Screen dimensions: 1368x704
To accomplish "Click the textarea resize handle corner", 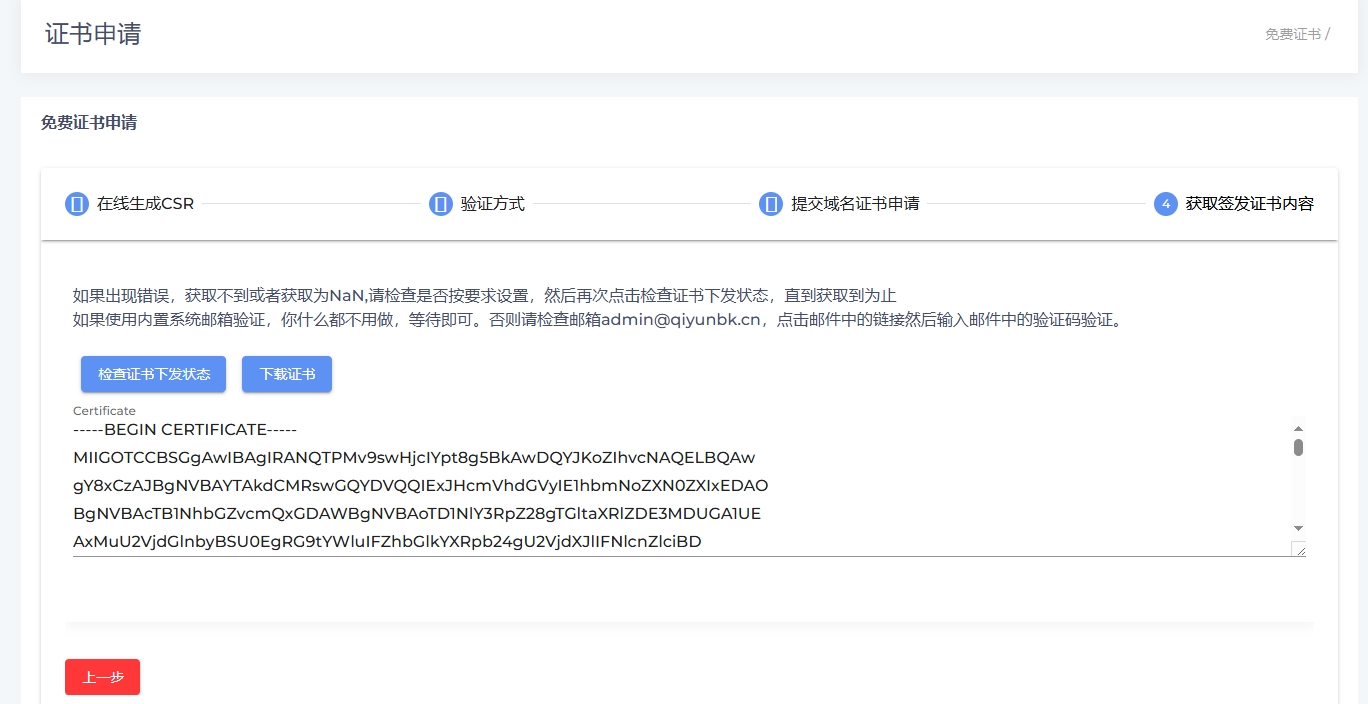I will tap(1298, 549).
